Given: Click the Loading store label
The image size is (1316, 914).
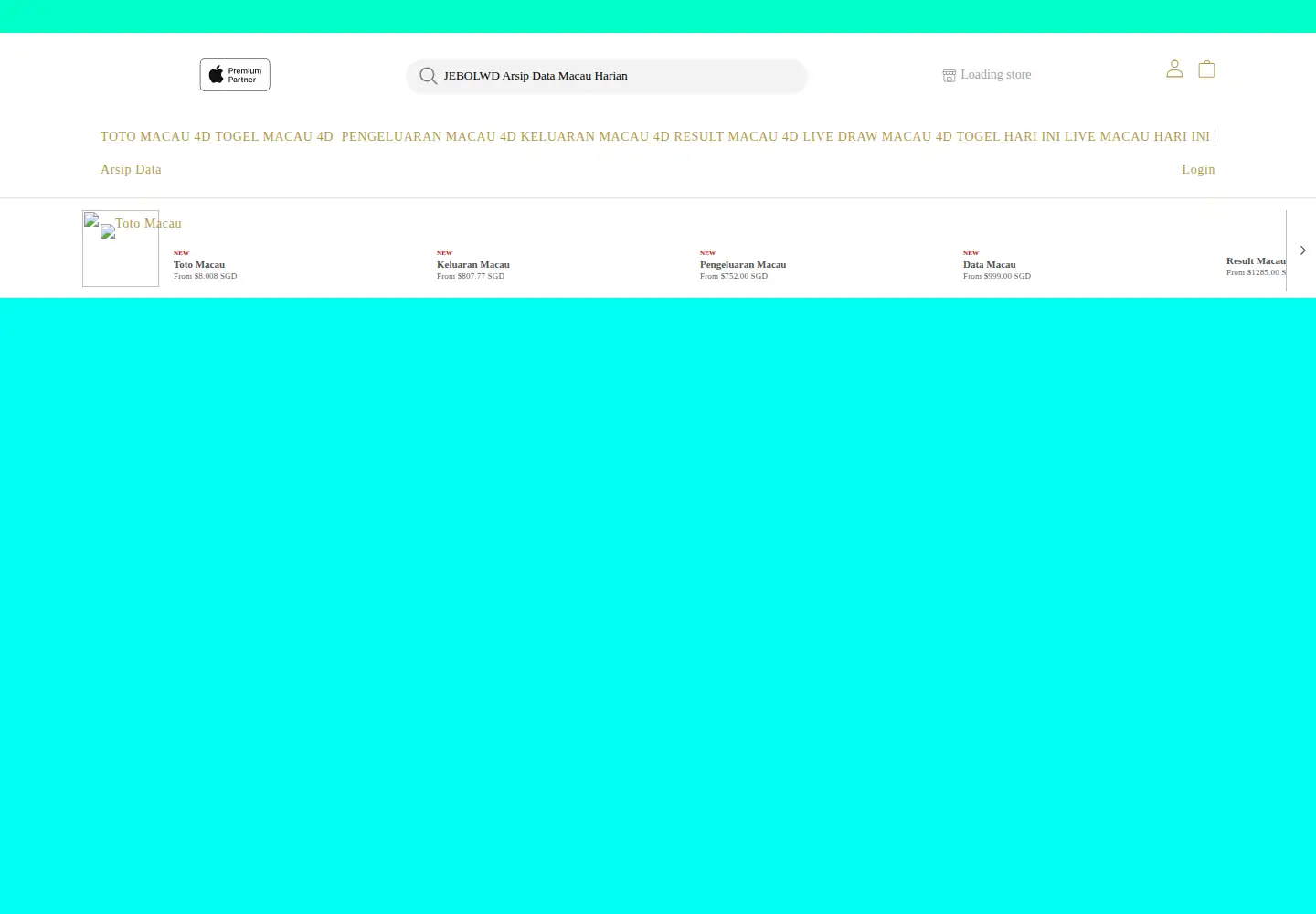Looking at the screenshot, I should [x=995, y=75].
